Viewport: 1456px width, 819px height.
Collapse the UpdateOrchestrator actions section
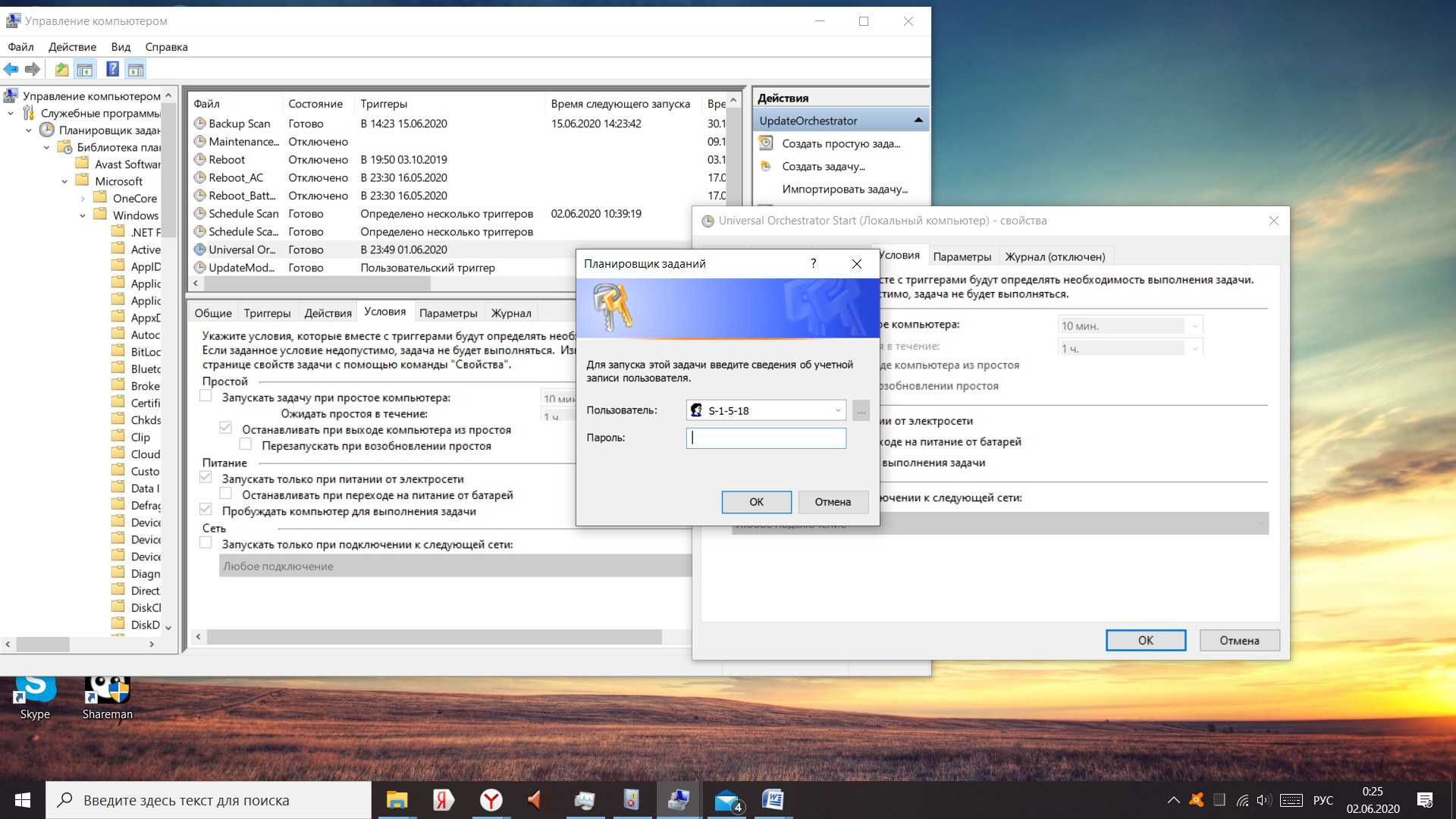coord(918,121)
